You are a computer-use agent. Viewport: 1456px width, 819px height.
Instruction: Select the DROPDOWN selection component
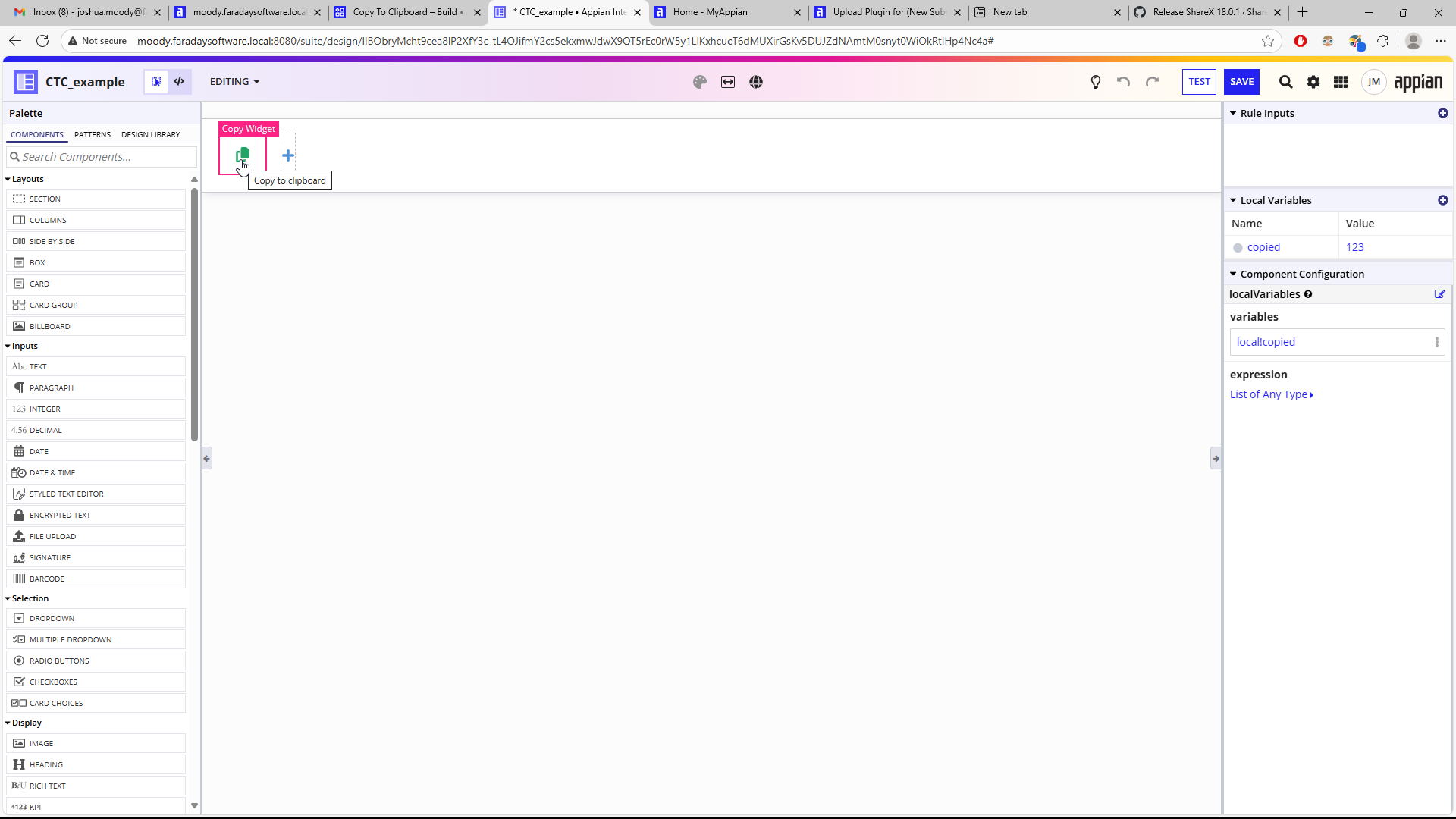(x=96, y=619)
